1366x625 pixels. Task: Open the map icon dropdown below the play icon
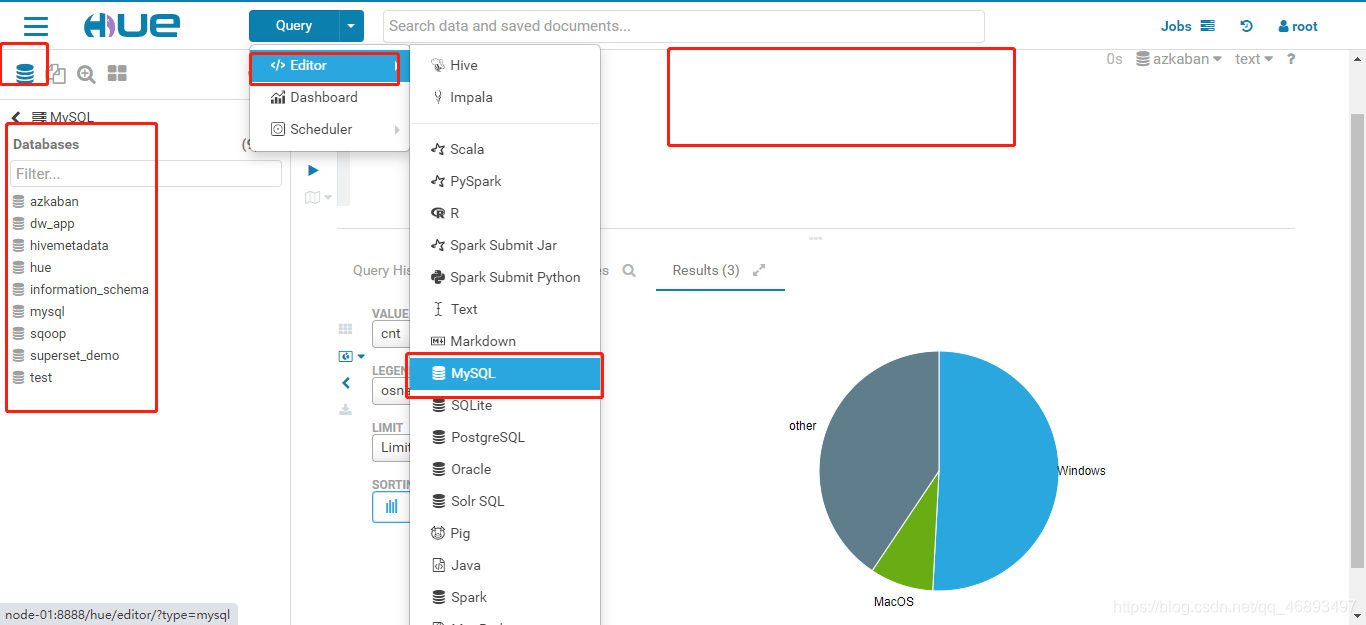pos(319,197)
